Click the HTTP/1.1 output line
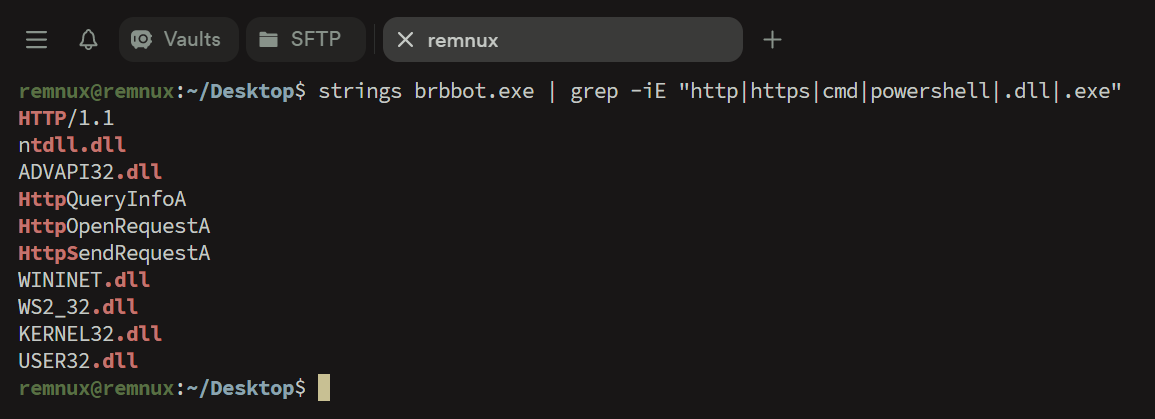1155x419 pixels. [x=66, y=118]
